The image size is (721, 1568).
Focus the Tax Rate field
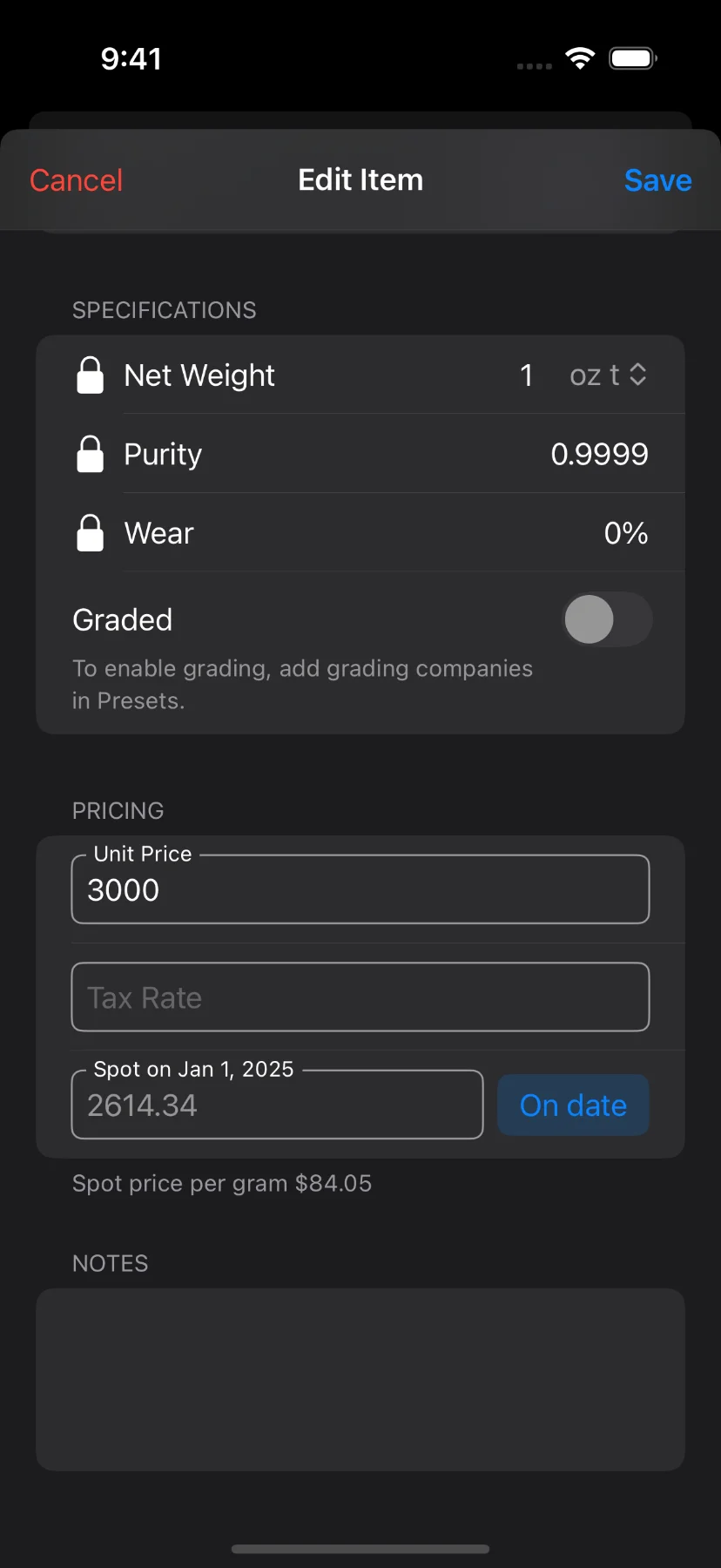point(360,997)
